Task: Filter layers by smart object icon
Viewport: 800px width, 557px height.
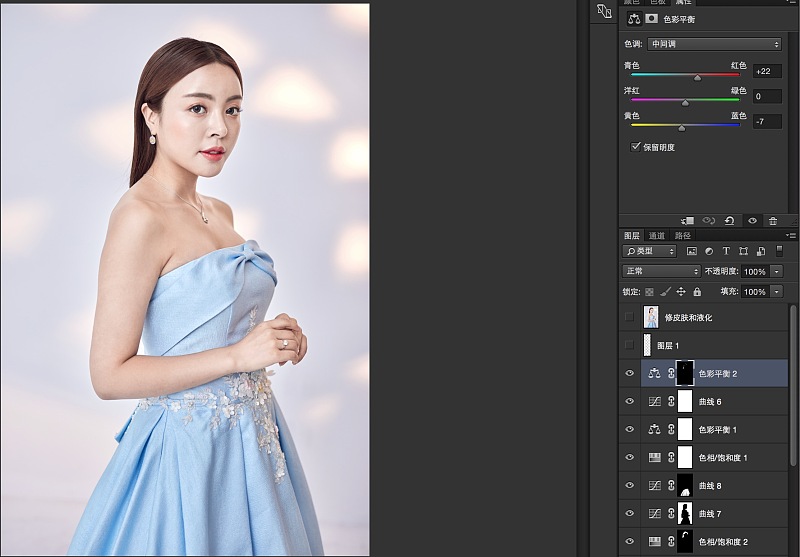Action: pos(761,251)
